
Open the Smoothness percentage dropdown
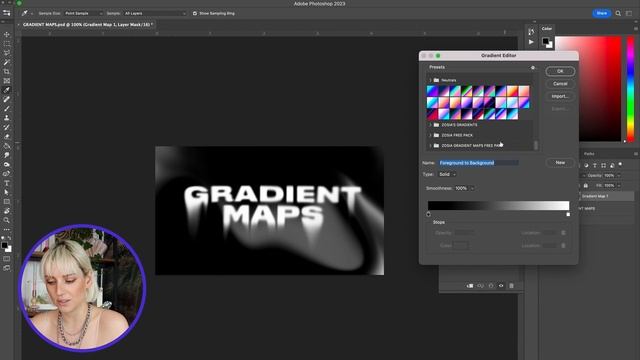click(473, 188)
